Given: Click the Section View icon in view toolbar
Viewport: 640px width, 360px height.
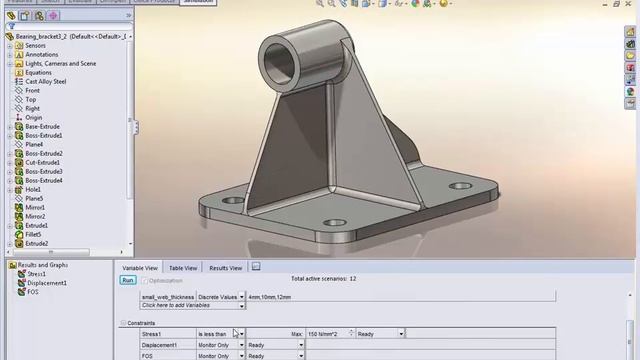Looking at the screenshot, I should click(354, 3).
